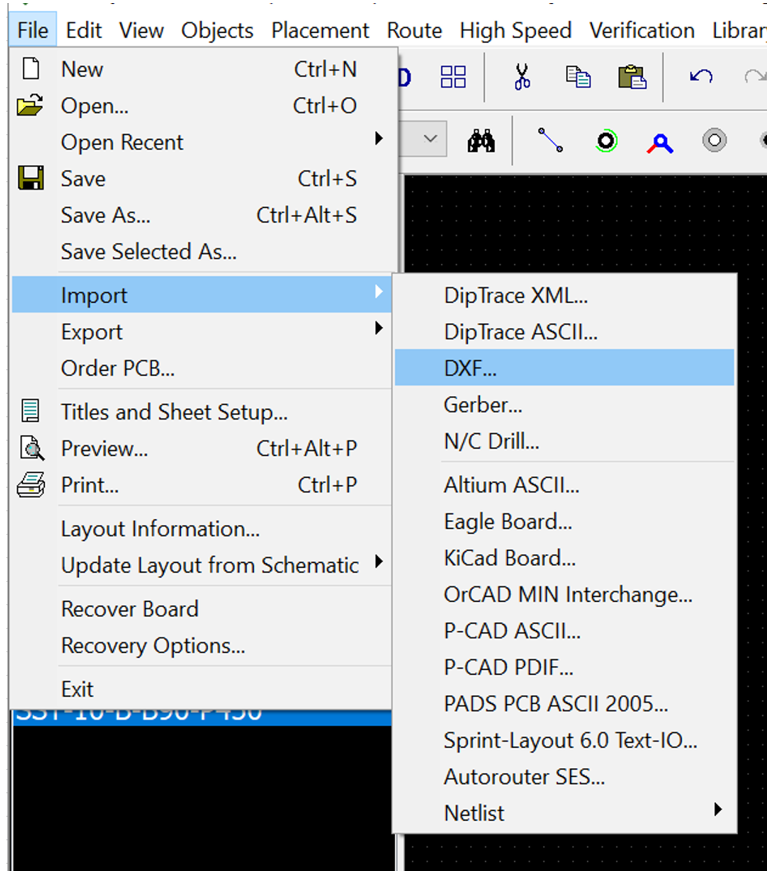Open the High Speed menu
The width and height of the screenshot is (784, 884).
tap(516, 30)
